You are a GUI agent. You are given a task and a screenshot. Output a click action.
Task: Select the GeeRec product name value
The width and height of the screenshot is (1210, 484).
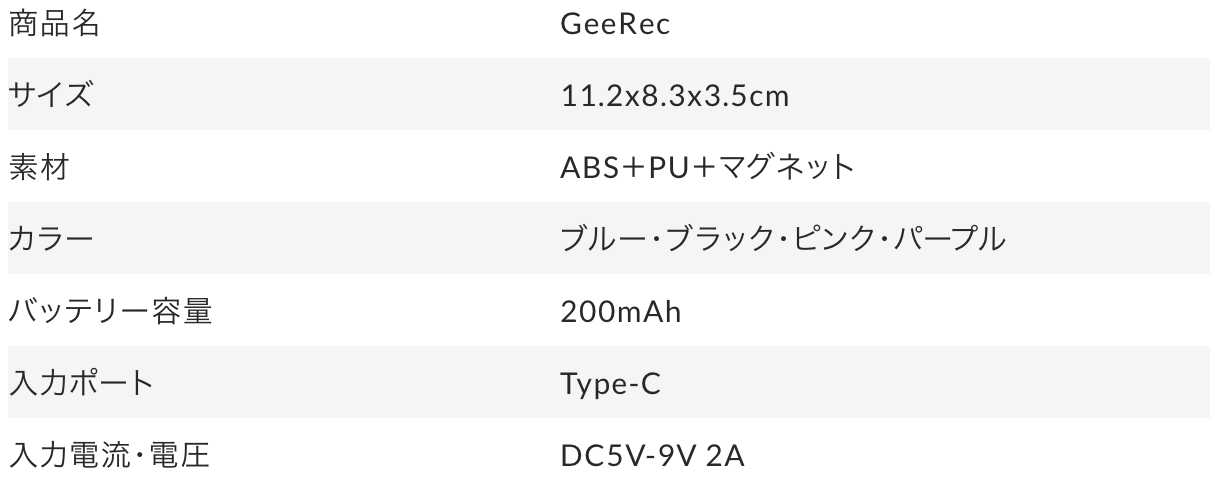point(615,24)
